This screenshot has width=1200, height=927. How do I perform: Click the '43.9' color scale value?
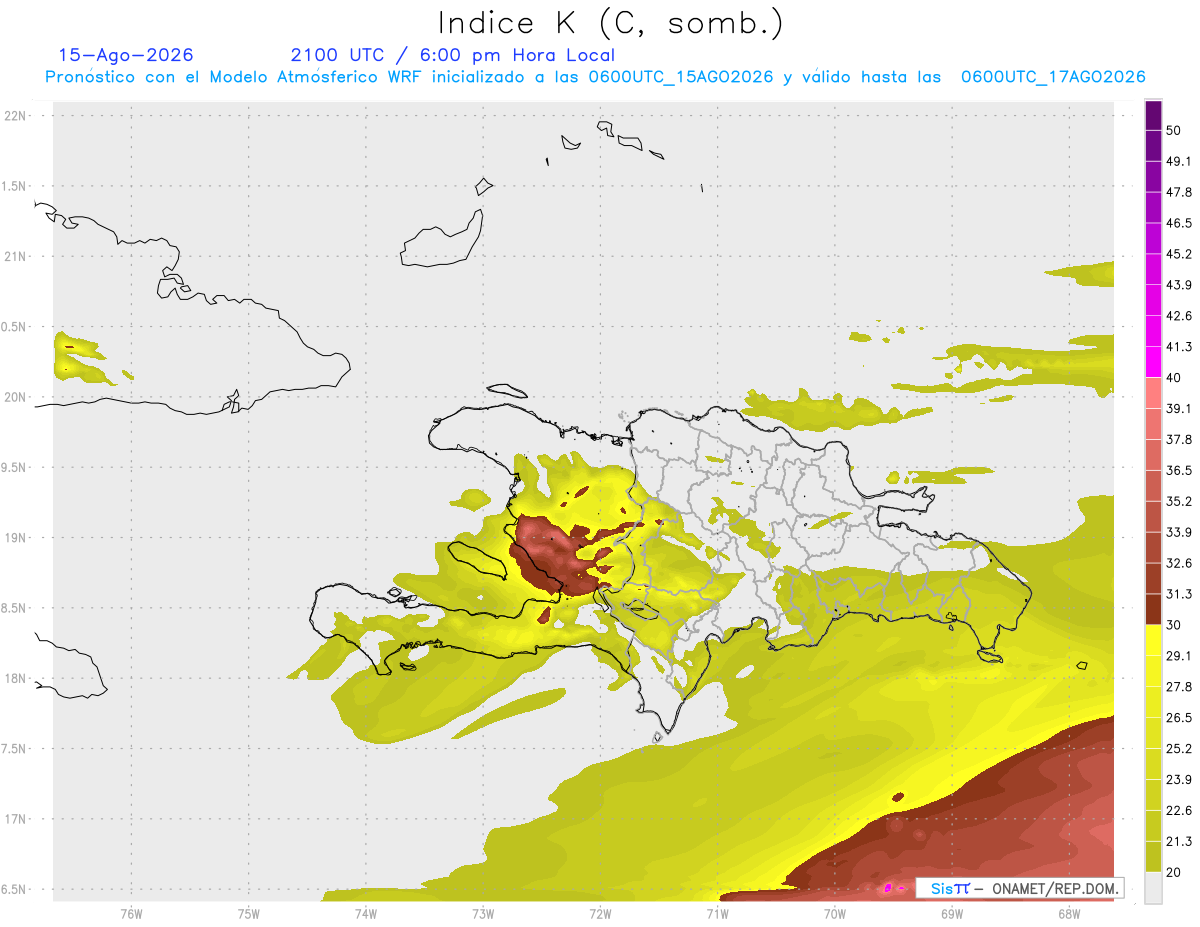(x=1179, y=285)
